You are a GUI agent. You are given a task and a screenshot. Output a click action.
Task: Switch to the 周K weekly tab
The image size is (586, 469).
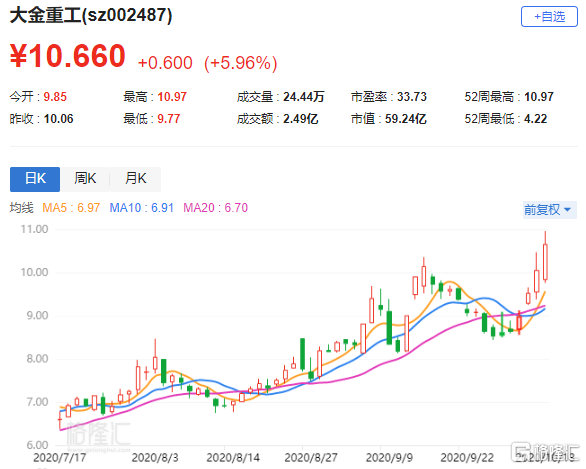click(x=85, y=179)
